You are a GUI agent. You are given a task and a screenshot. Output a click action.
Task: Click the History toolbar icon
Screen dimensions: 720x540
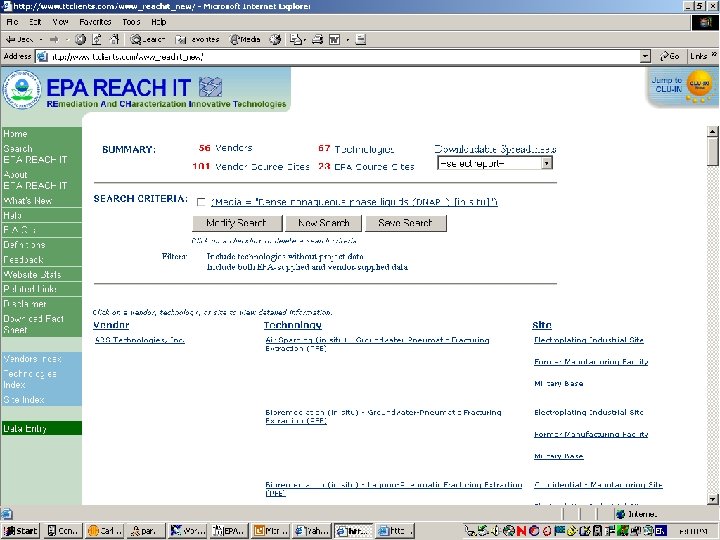click(x=275, y=39)
